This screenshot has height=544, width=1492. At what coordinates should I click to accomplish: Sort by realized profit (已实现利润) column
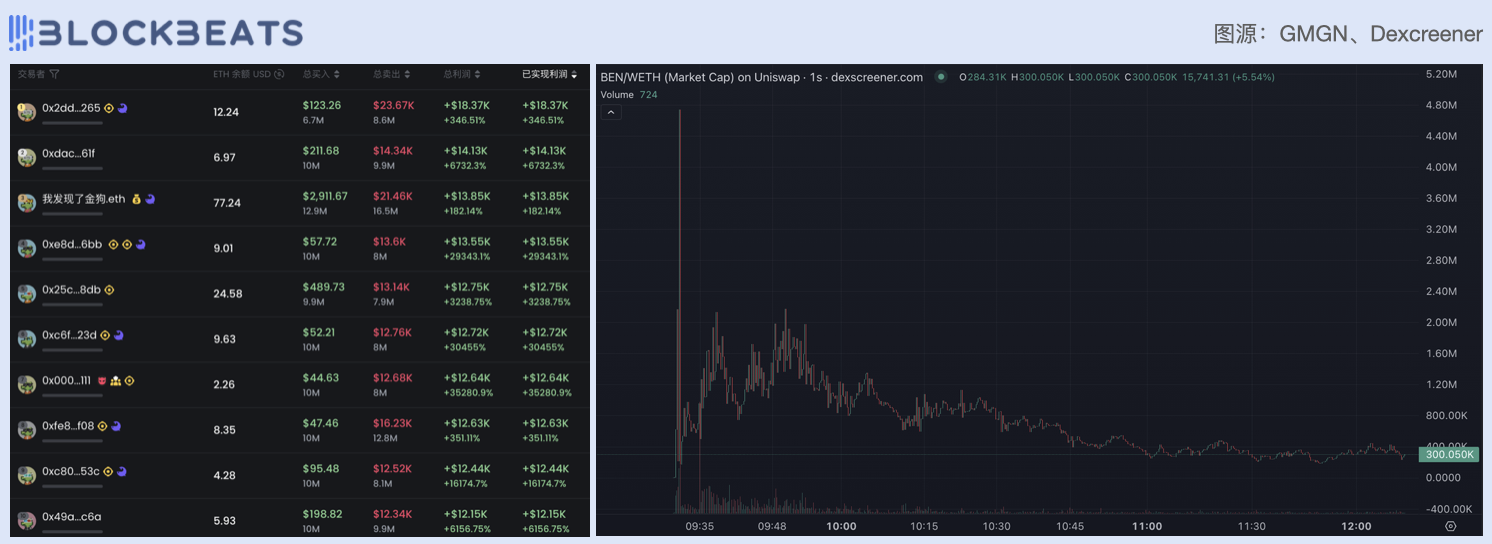tap(574, 74)
